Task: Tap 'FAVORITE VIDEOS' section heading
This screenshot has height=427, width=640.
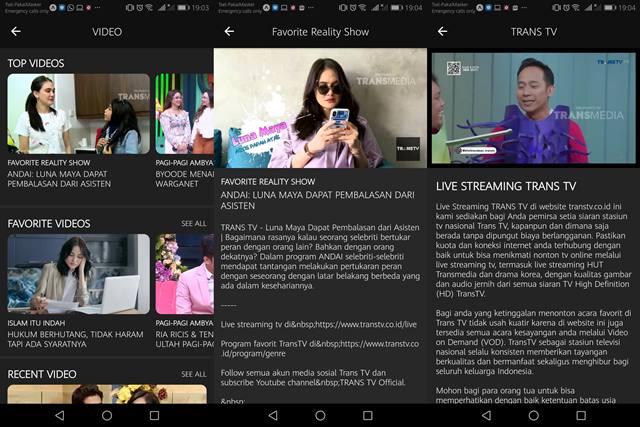Action: pyautogui.click(x=49, y=224)
